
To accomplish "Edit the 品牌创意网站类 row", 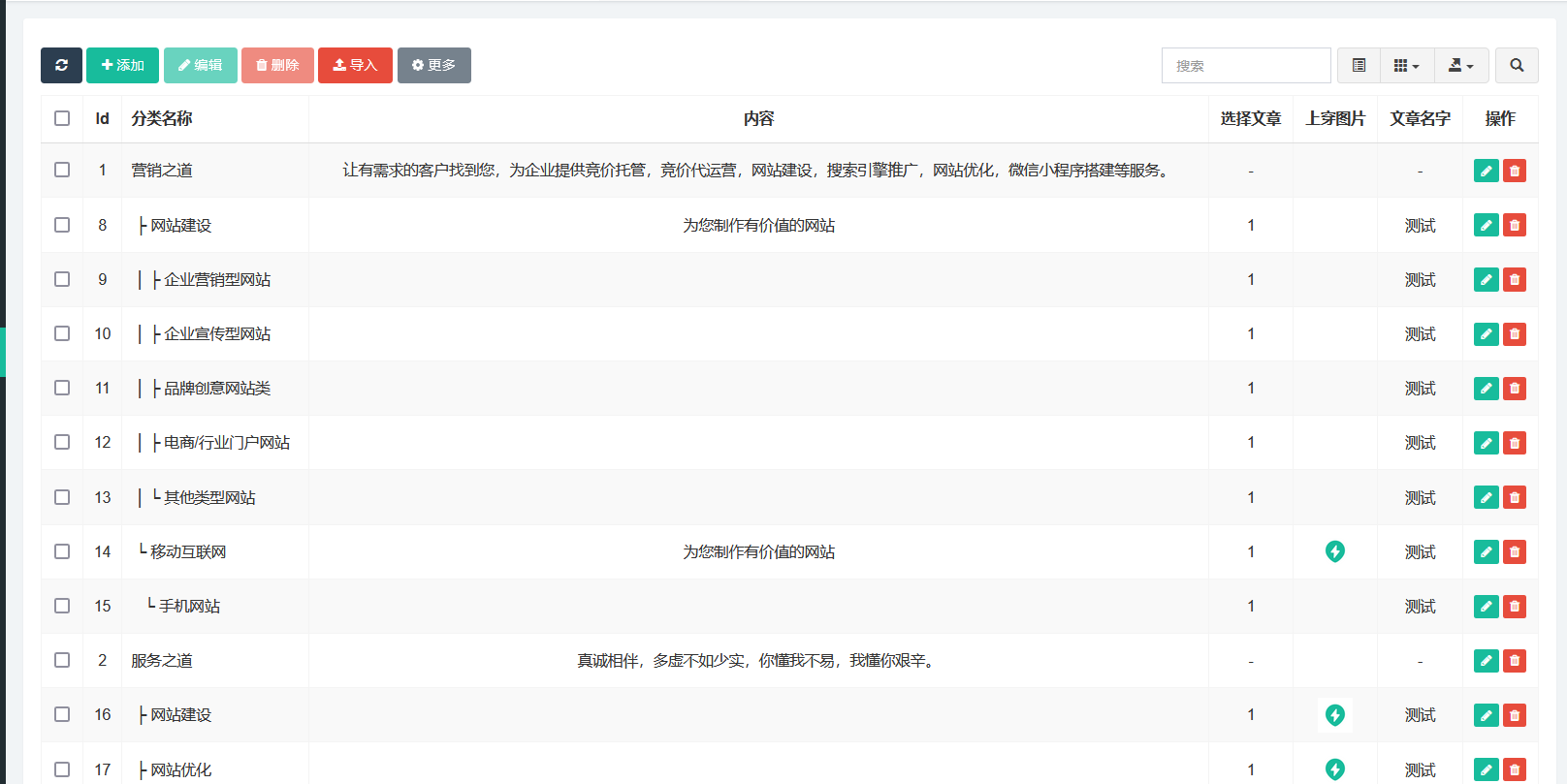I will [1486, 388].
